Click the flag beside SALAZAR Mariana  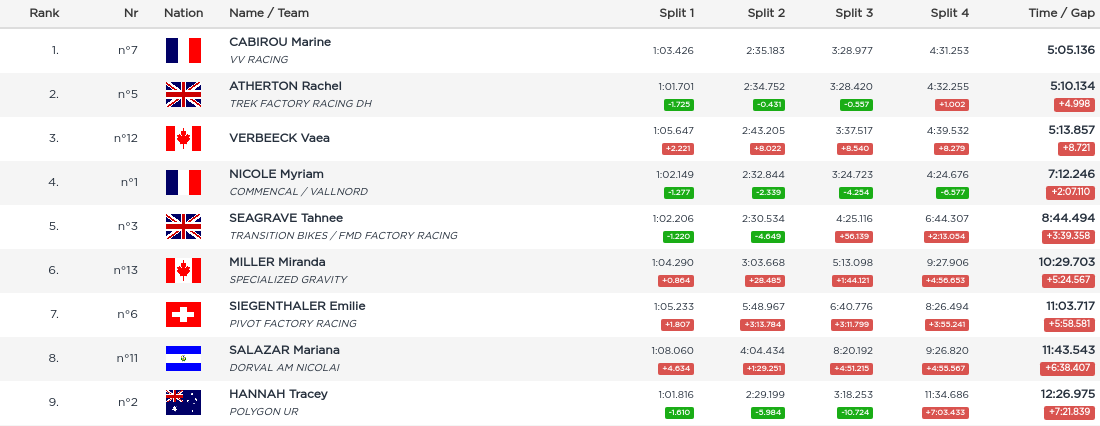click(x=183, y=358)
